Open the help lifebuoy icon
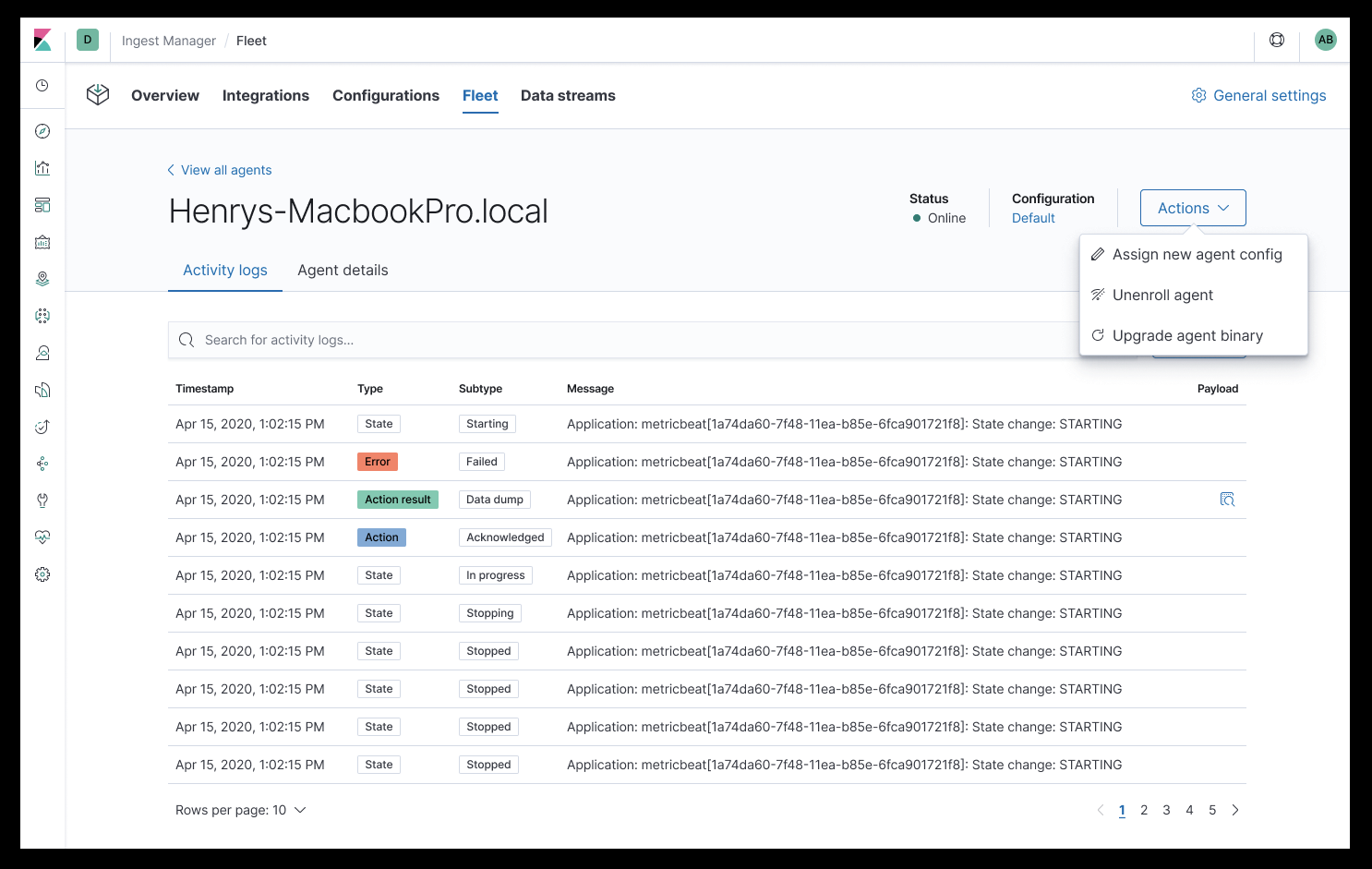 [1277, 40]
